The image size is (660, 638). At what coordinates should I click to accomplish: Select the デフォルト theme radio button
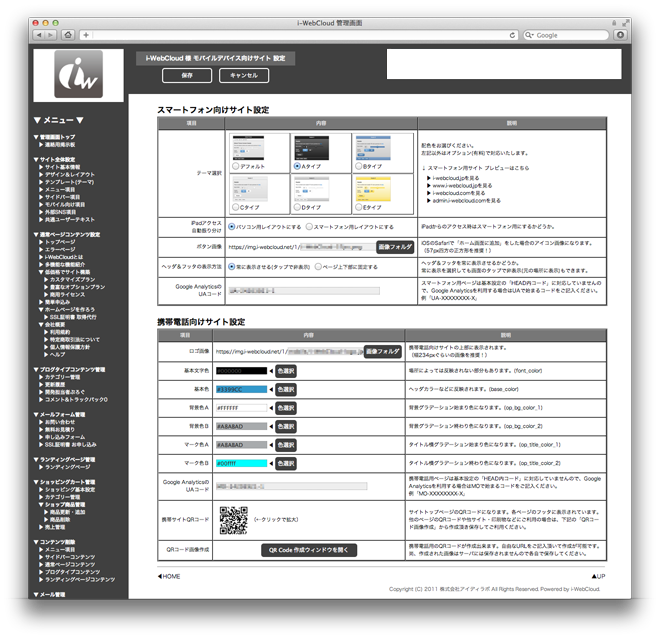(236, 167)
